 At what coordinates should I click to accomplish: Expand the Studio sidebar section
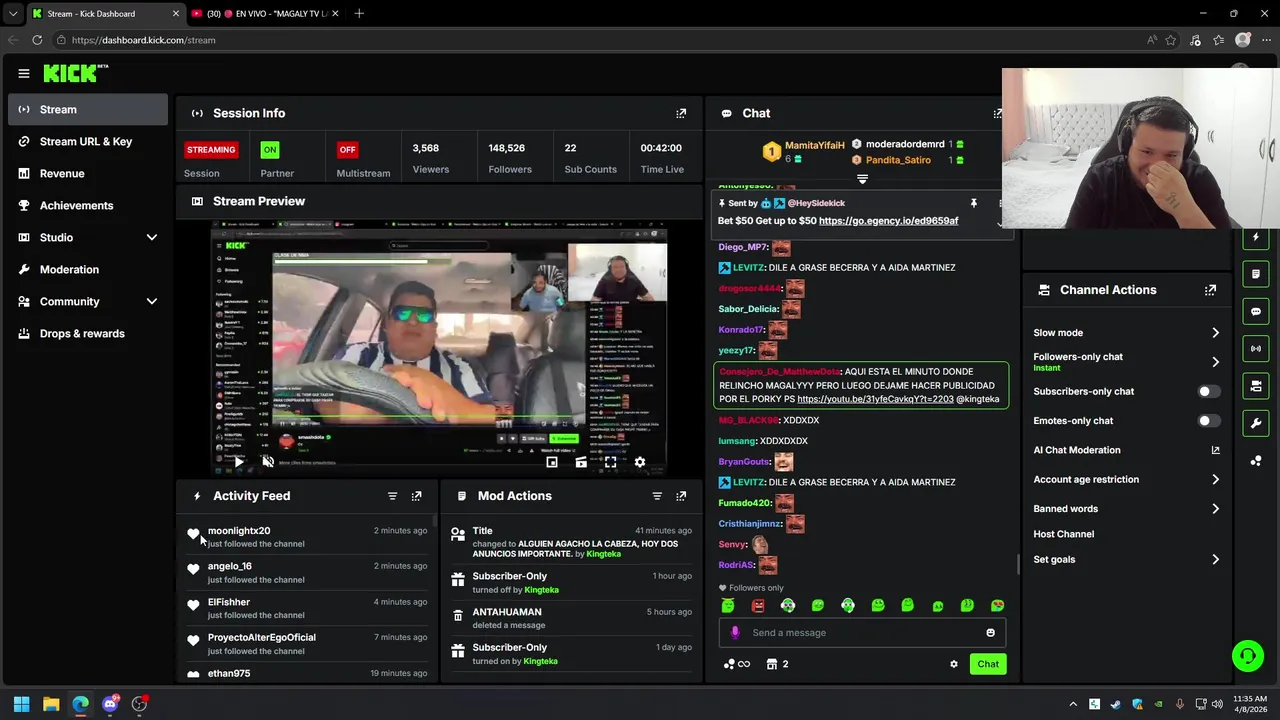[x=152, y=238]
